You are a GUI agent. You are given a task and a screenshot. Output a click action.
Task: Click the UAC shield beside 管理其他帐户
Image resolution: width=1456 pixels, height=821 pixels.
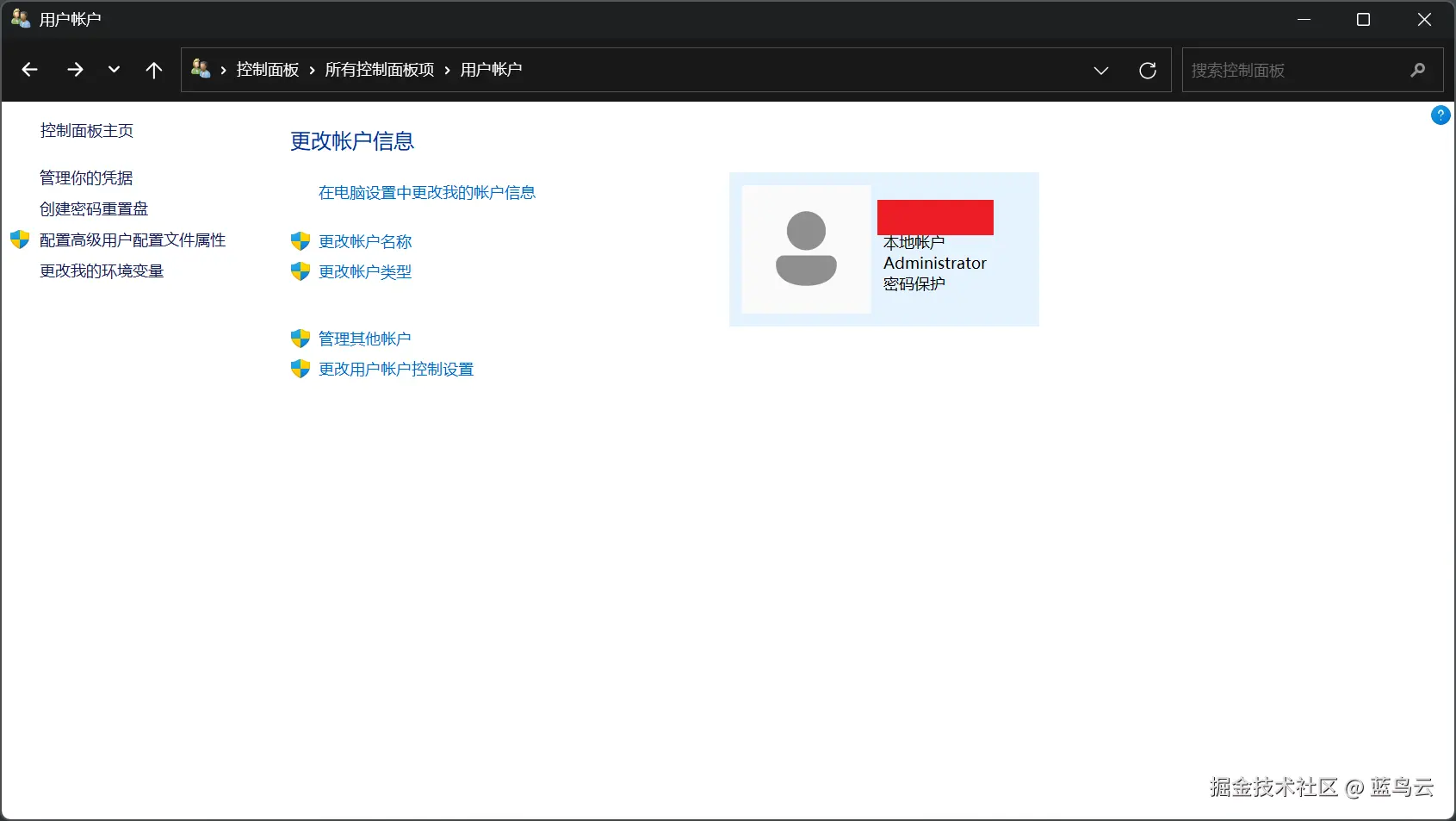[300, 338]
